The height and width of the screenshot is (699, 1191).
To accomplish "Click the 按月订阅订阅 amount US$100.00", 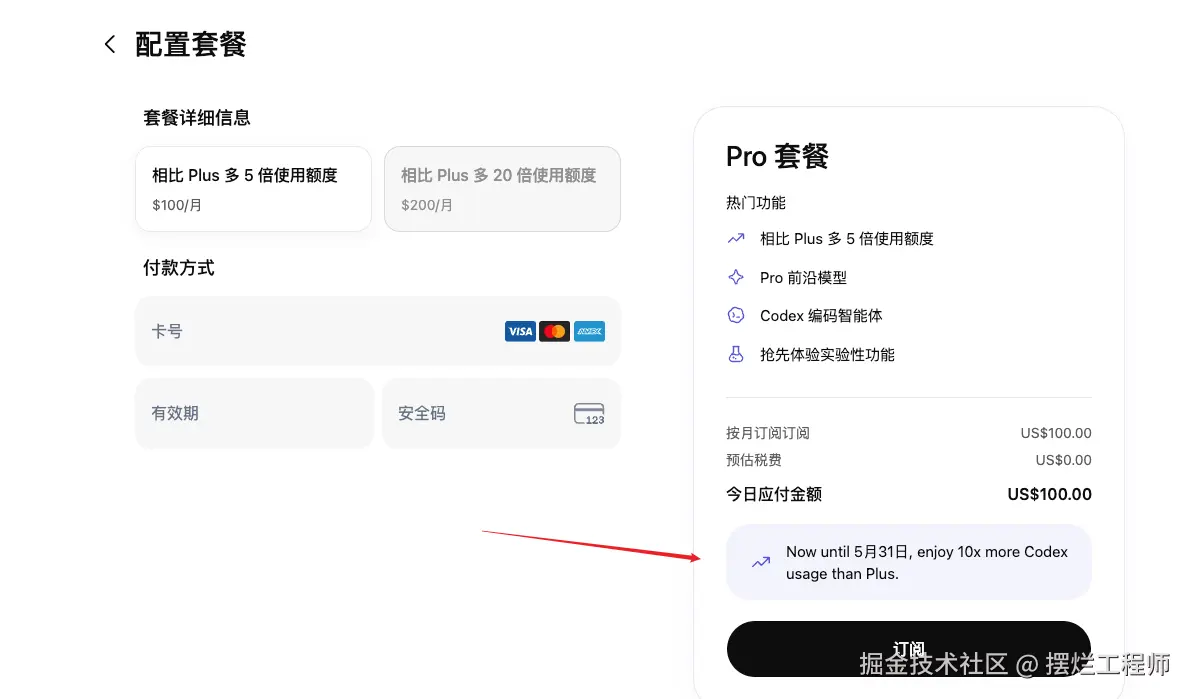I will [x=1056, y=433].
